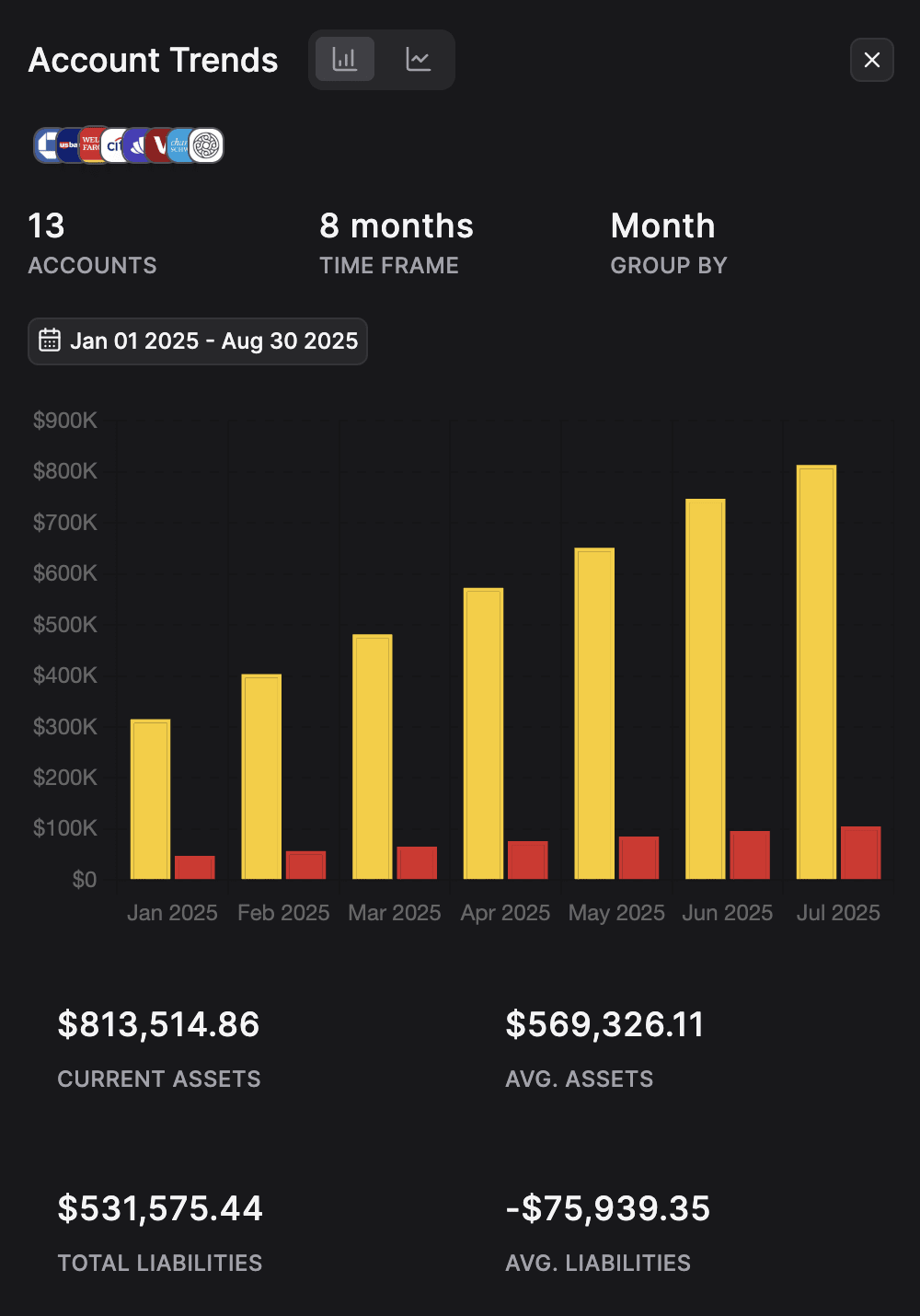This screenshot has height=1316, width=920.
Task: Select the Wells Fargo account icon
Action: (90, 145)
